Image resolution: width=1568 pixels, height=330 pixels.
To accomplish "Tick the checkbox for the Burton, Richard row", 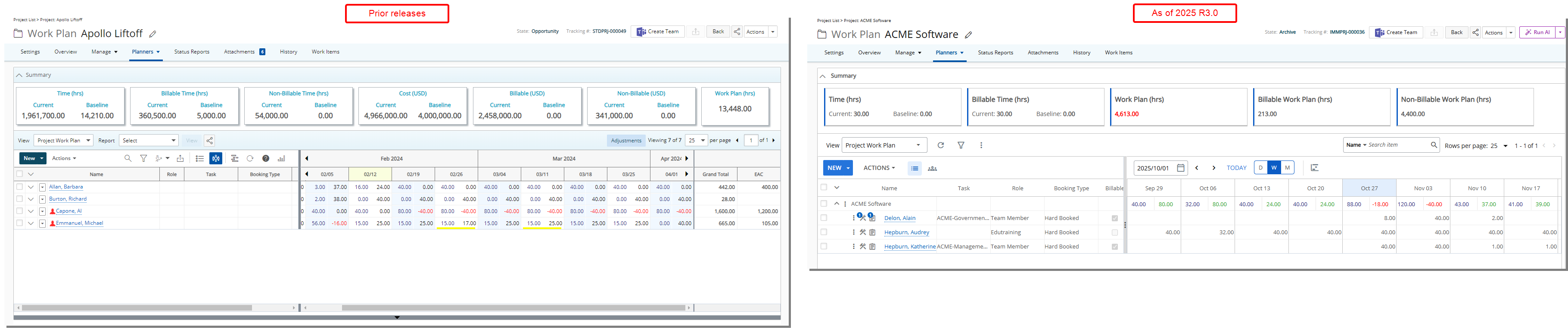I will coord(19,199).
